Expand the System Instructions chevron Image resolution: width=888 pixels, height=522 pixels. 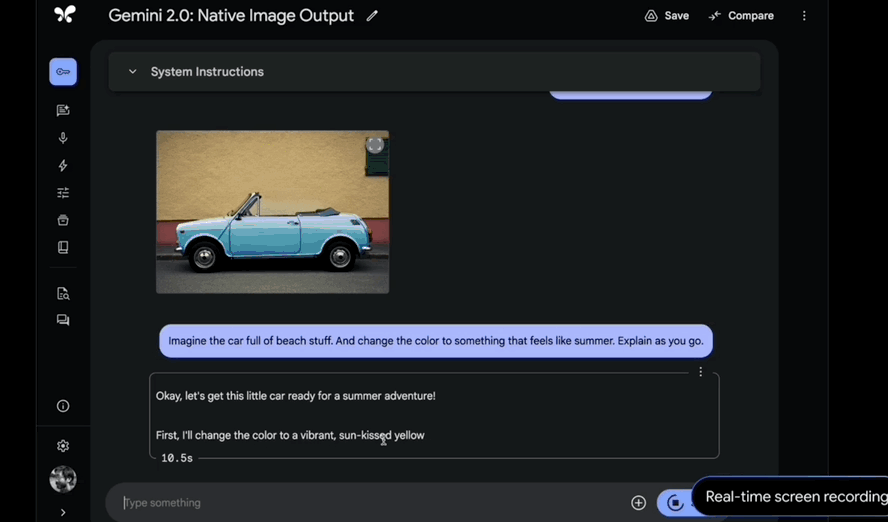click(x=132, y=72)
